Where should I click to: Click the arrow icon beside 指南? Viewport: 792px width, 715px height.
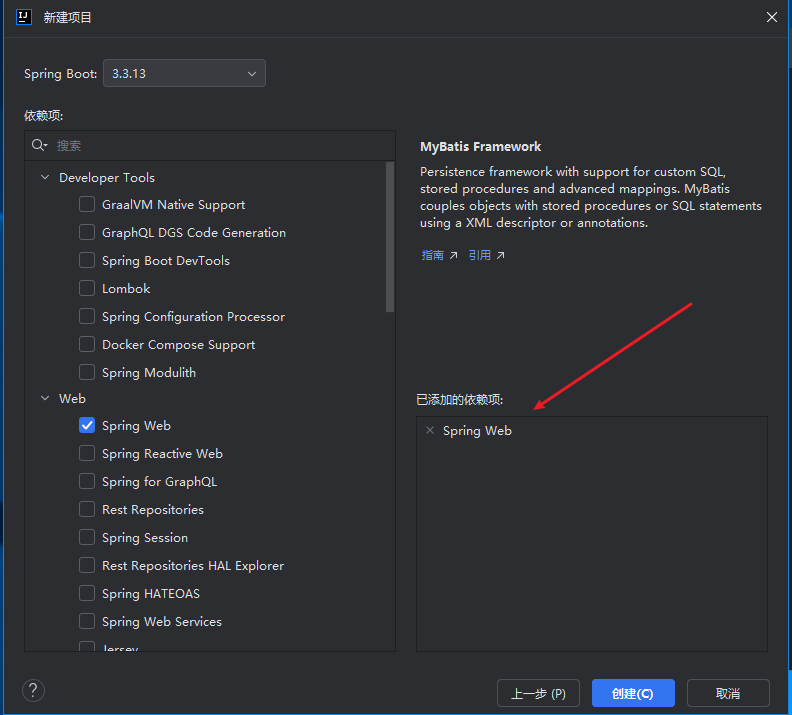(x=453, y=256)
